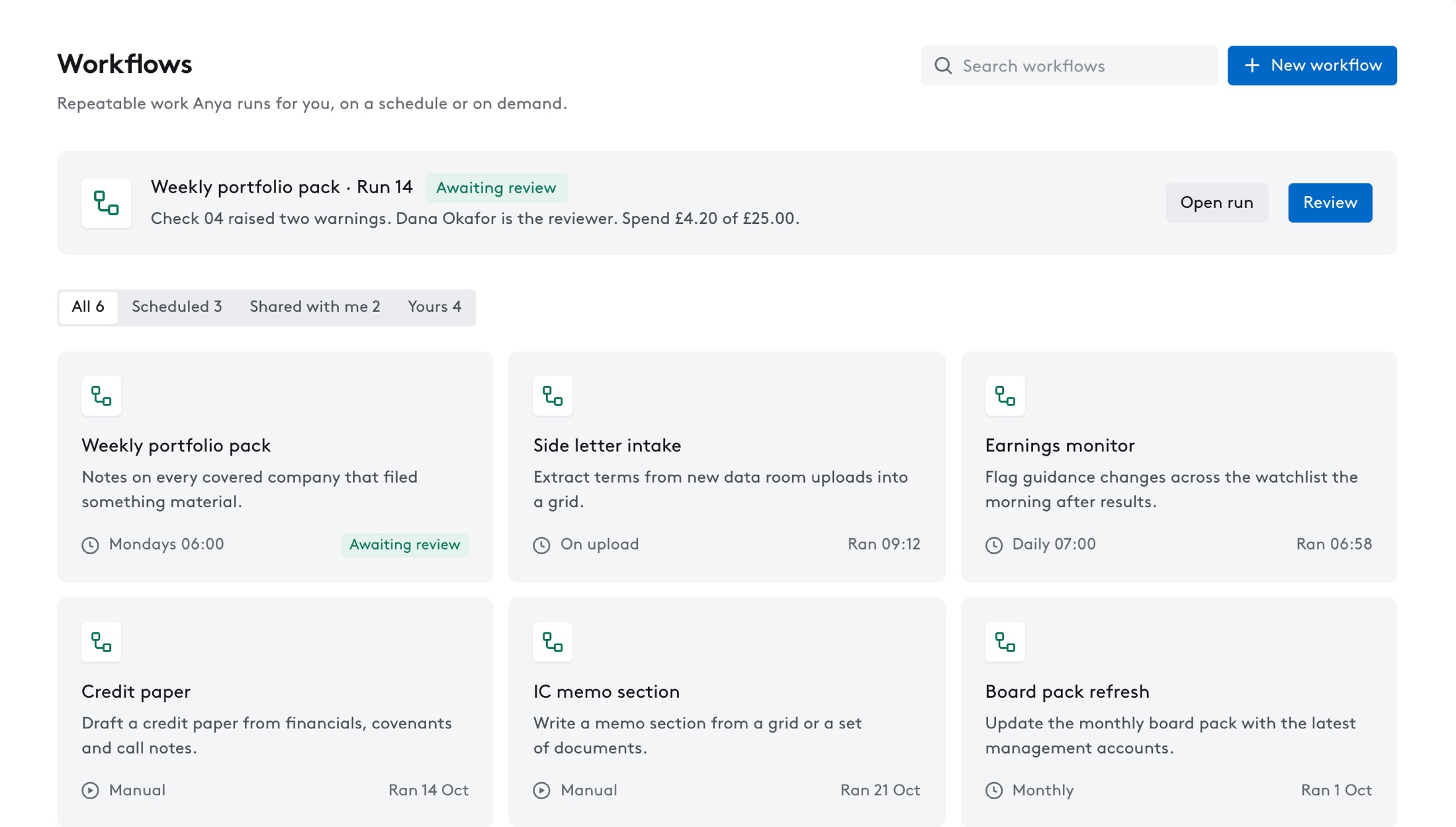This screenshot has width=1456, height=827.
Task: Show the Yours 4 tab
Action: click(x=434, y=307)
